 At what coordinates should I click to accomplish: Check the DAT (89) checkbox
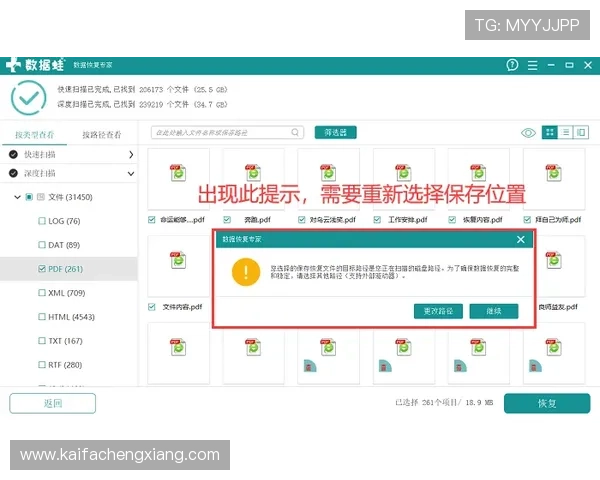pyautogui.click(x=42, y=245)
